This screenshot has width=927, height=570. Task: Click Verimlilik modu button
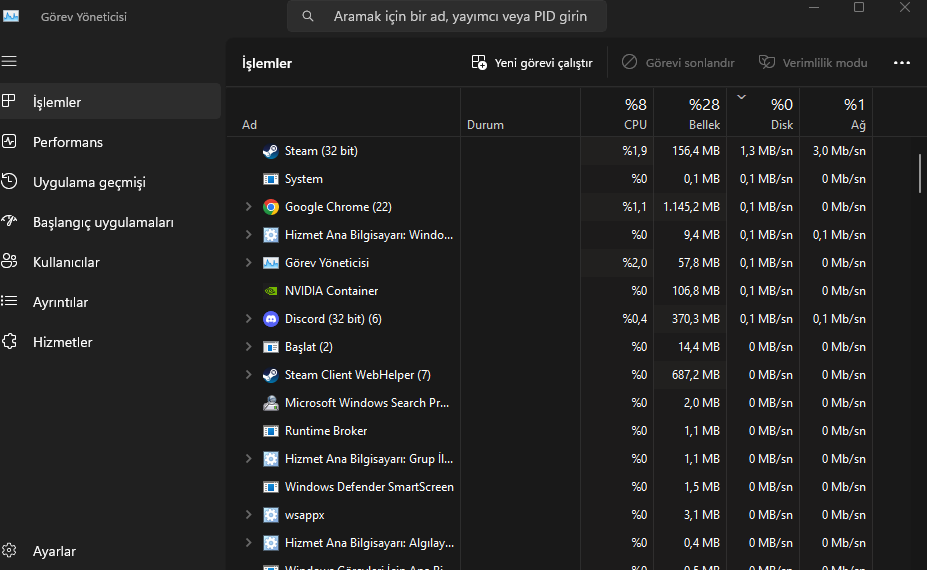point(813,63)
